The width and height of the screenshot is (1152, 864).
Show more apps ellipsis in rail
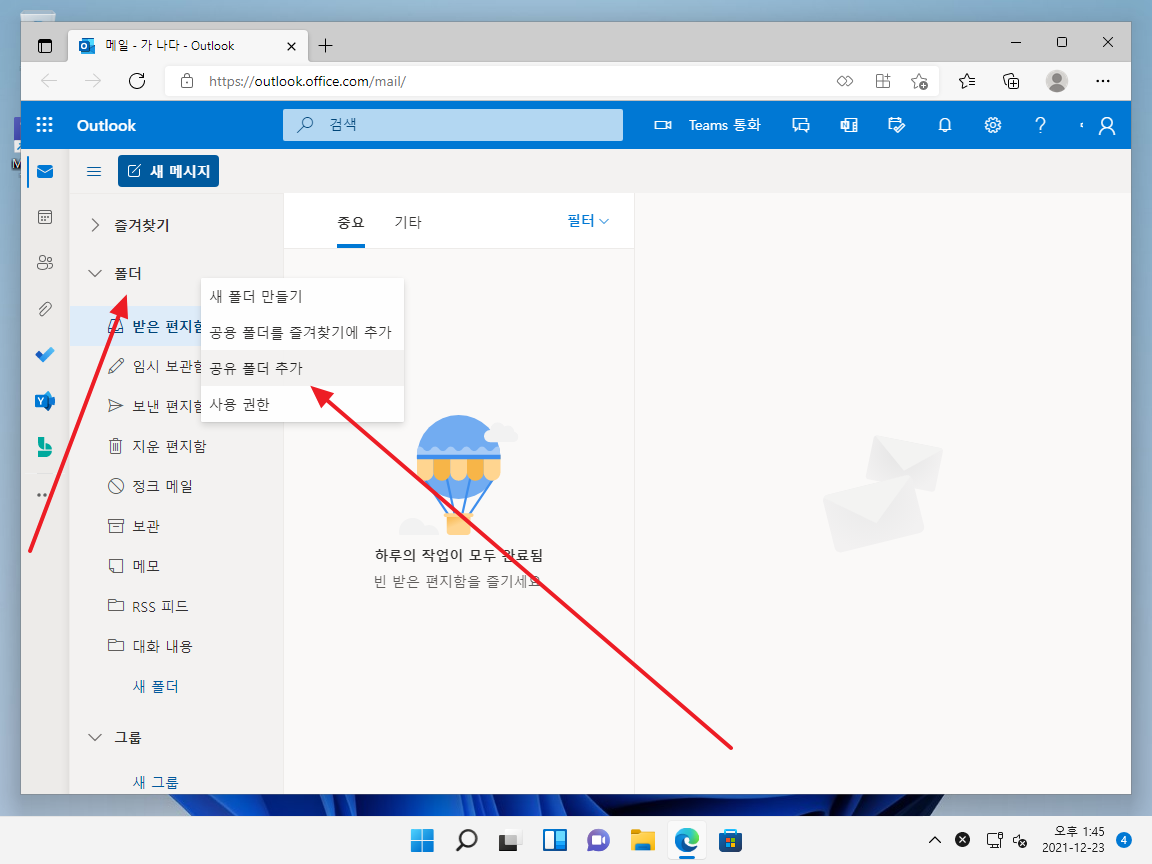(x=42, y=494)
